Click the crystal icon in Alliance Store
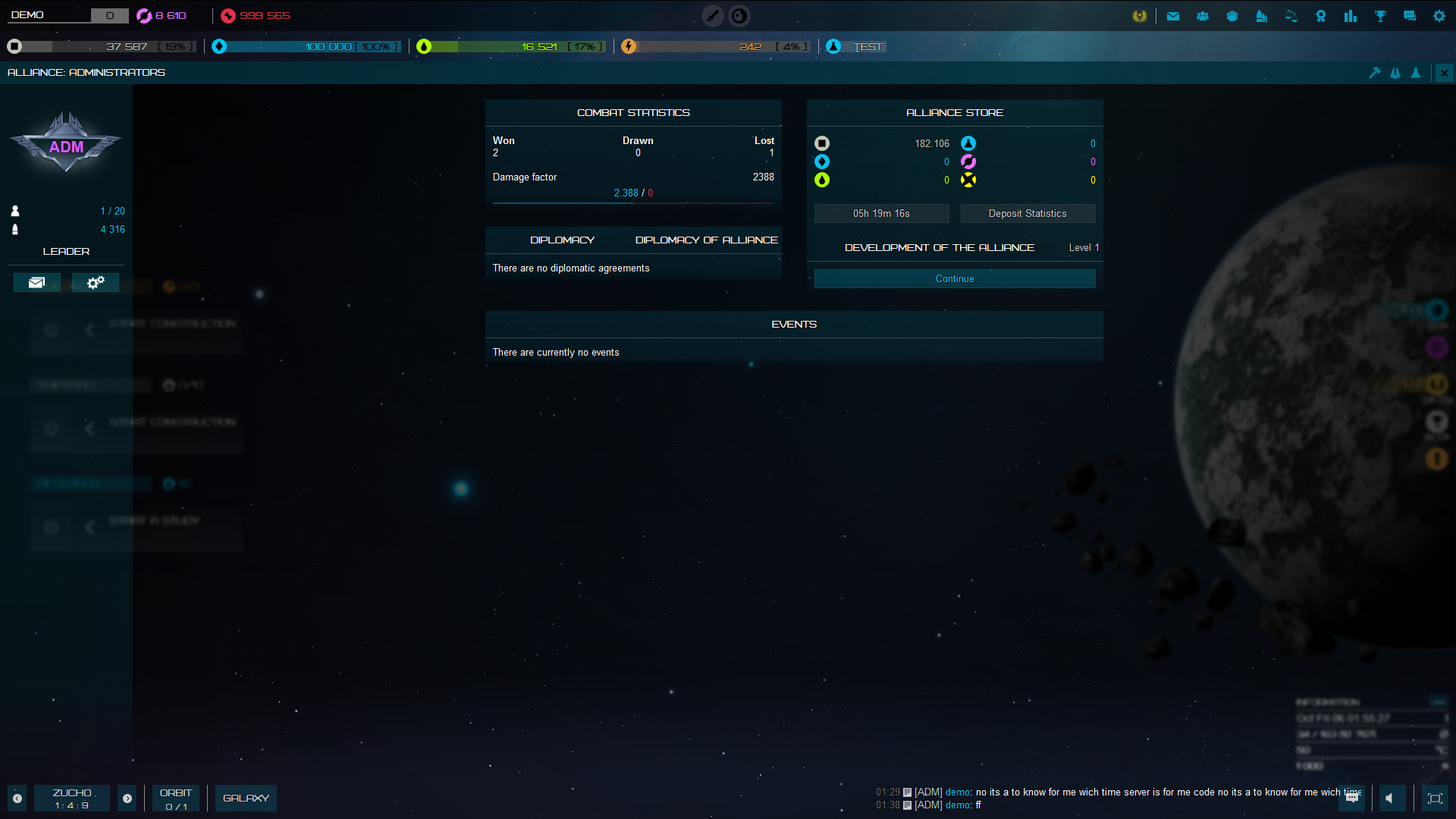The width and height of the screenshot is (1456, 819). 822,162
